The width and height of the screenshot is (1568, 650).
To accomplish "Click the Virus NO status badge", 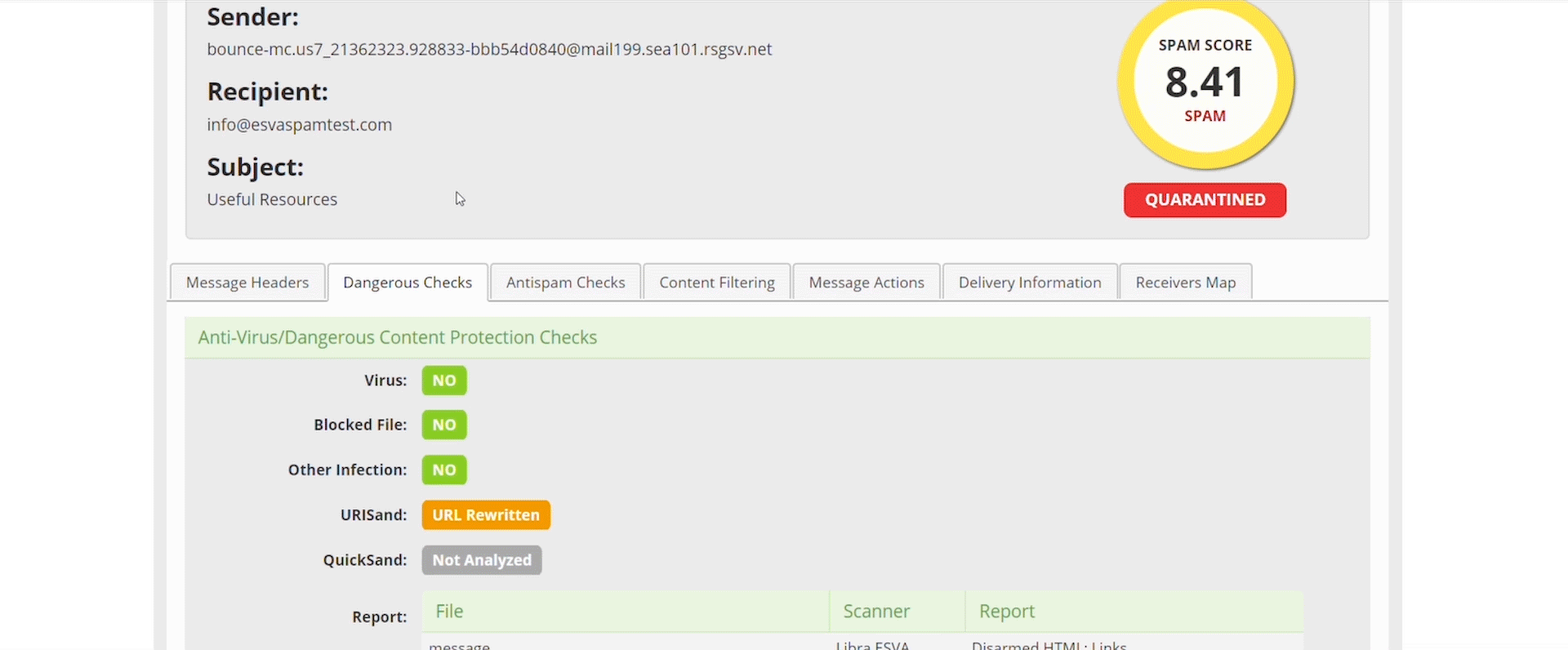I will click(x=444, y=381).
